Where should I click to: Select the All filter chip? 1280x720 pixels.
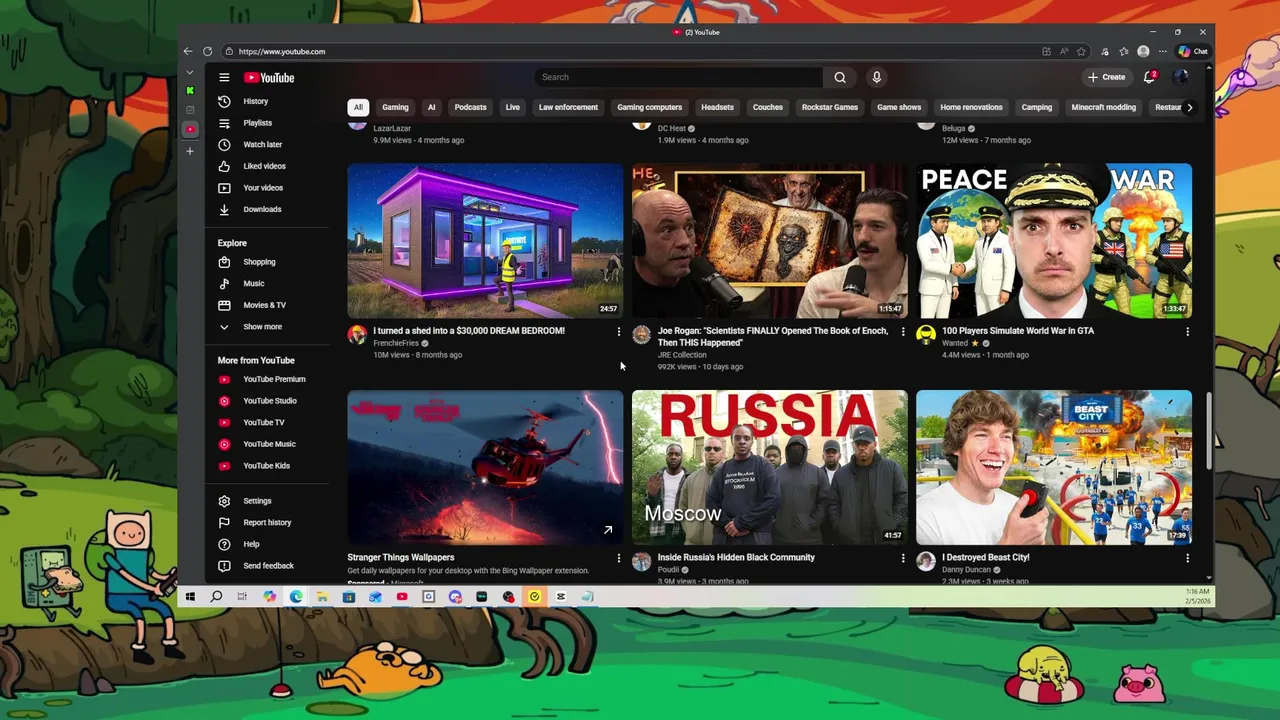[x=358, y=107]
